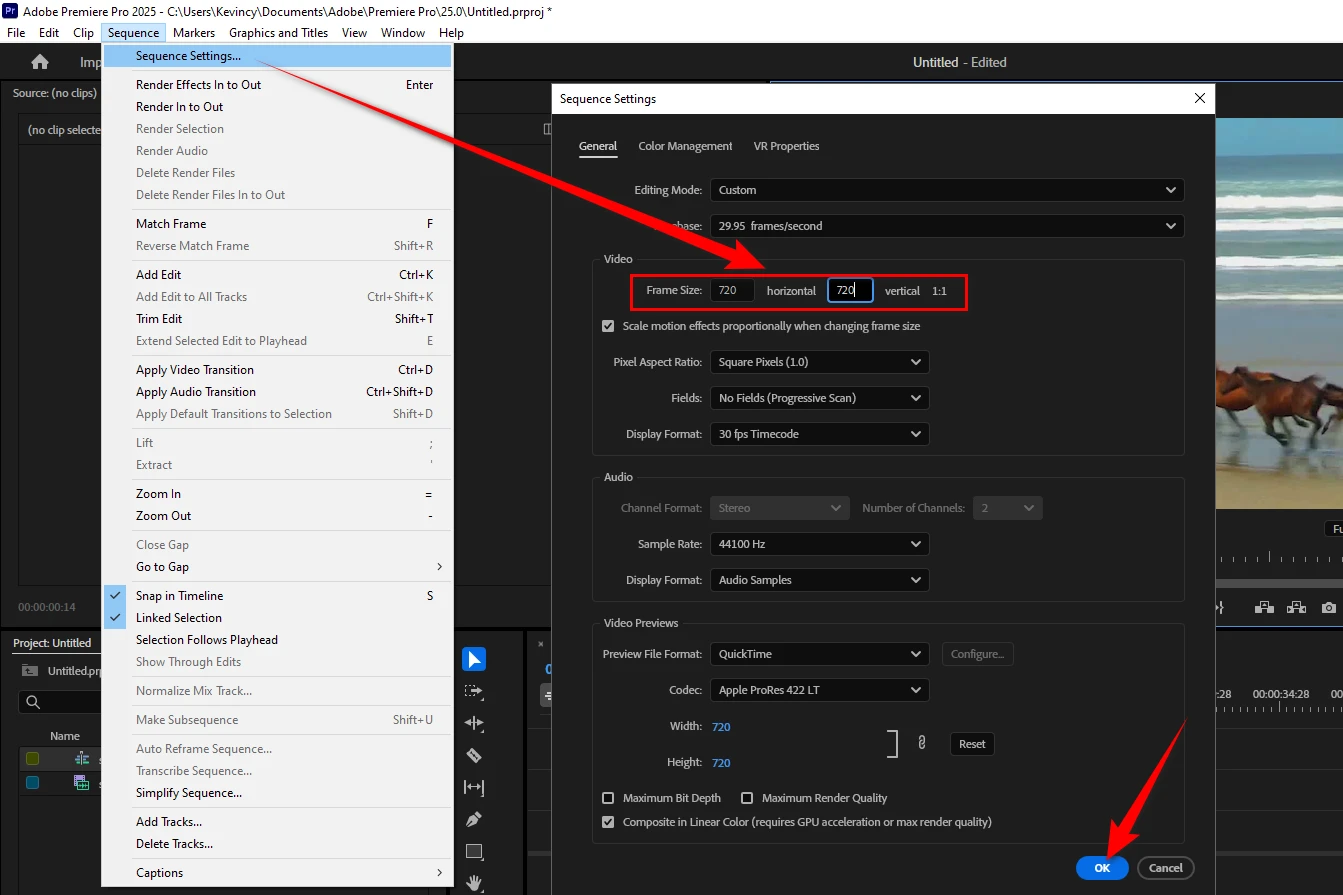Click the Reset button for preview size
Image resolution: width=1343 pixels, height=895 pixels.
pos(972,744)
